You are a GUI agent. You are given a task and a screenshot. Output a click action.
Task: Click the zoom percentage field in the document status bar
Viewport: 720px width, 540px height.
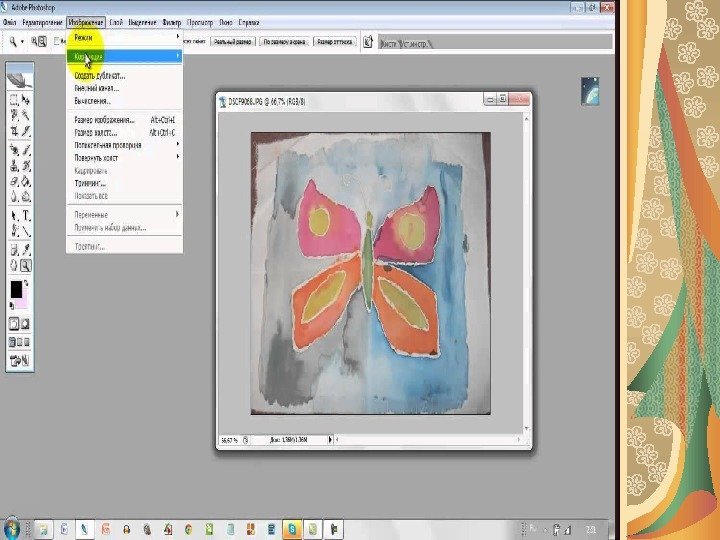(230, 439)
